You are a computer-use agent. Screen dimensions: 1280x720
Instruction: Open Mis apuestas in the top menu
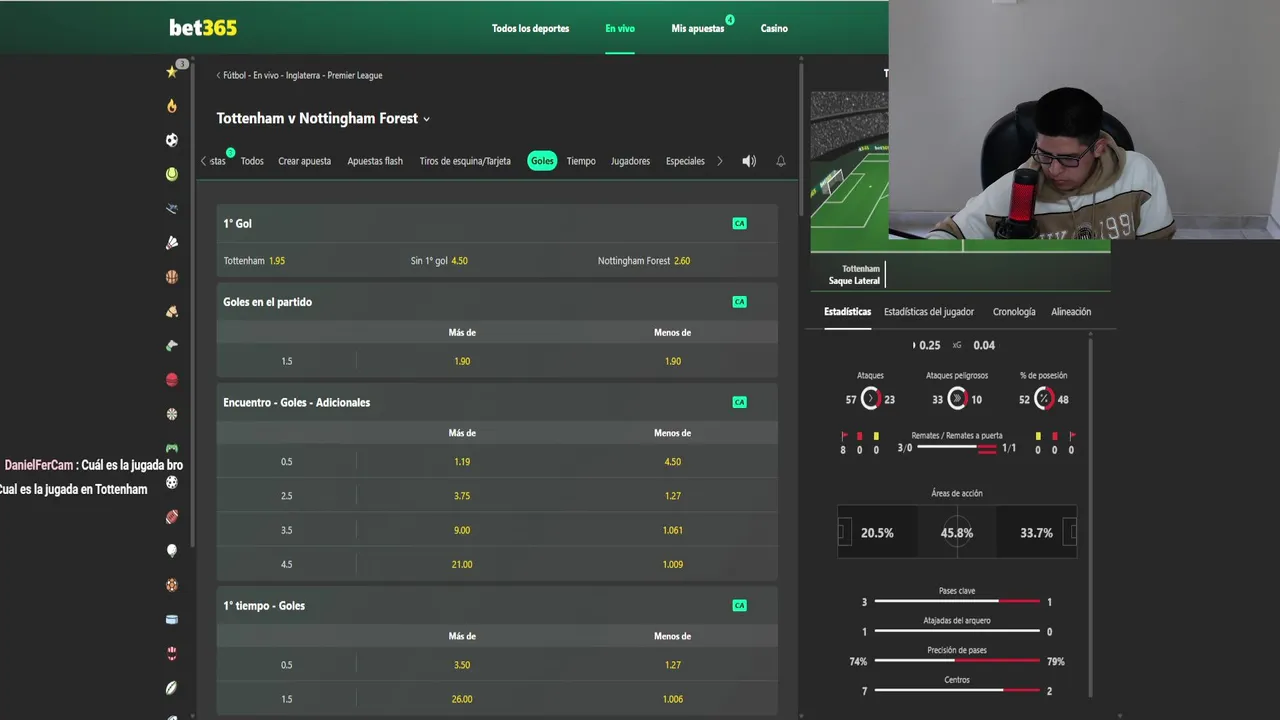click(x=698, y=28)
